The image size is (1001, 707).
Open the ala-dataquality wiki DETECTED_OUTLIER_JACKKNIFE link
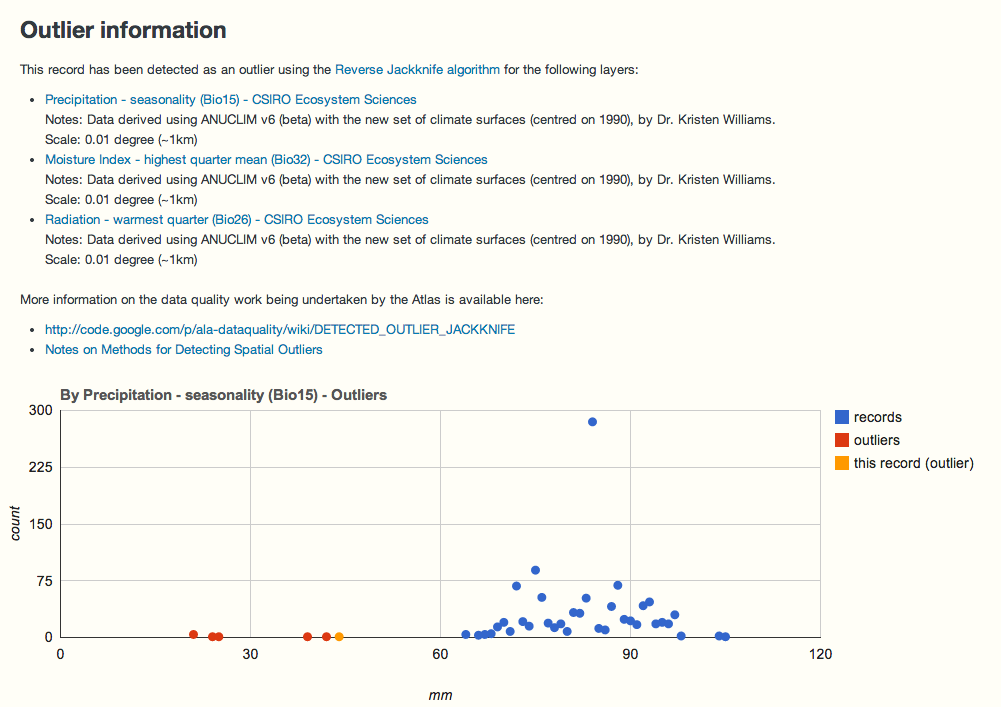click(280, 329)
